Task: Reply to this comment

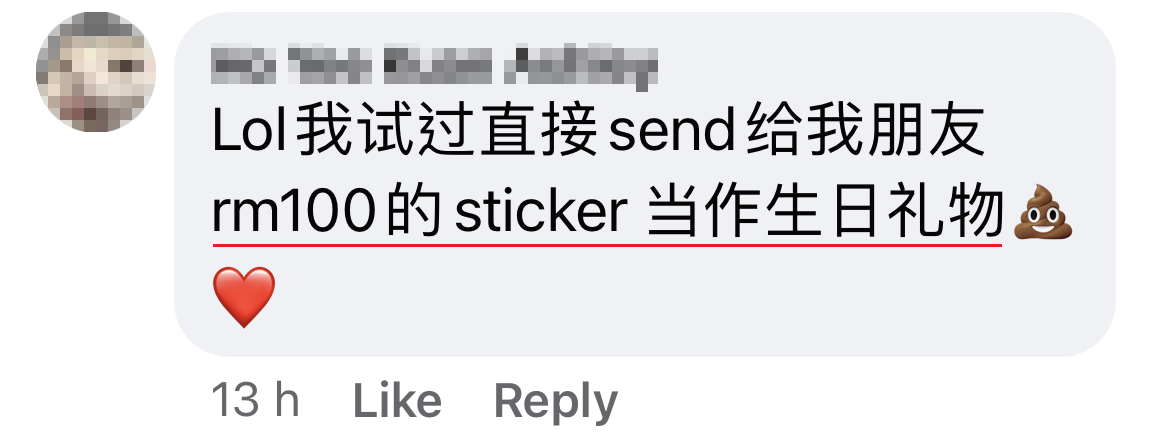Action: [x=556, y=402]
